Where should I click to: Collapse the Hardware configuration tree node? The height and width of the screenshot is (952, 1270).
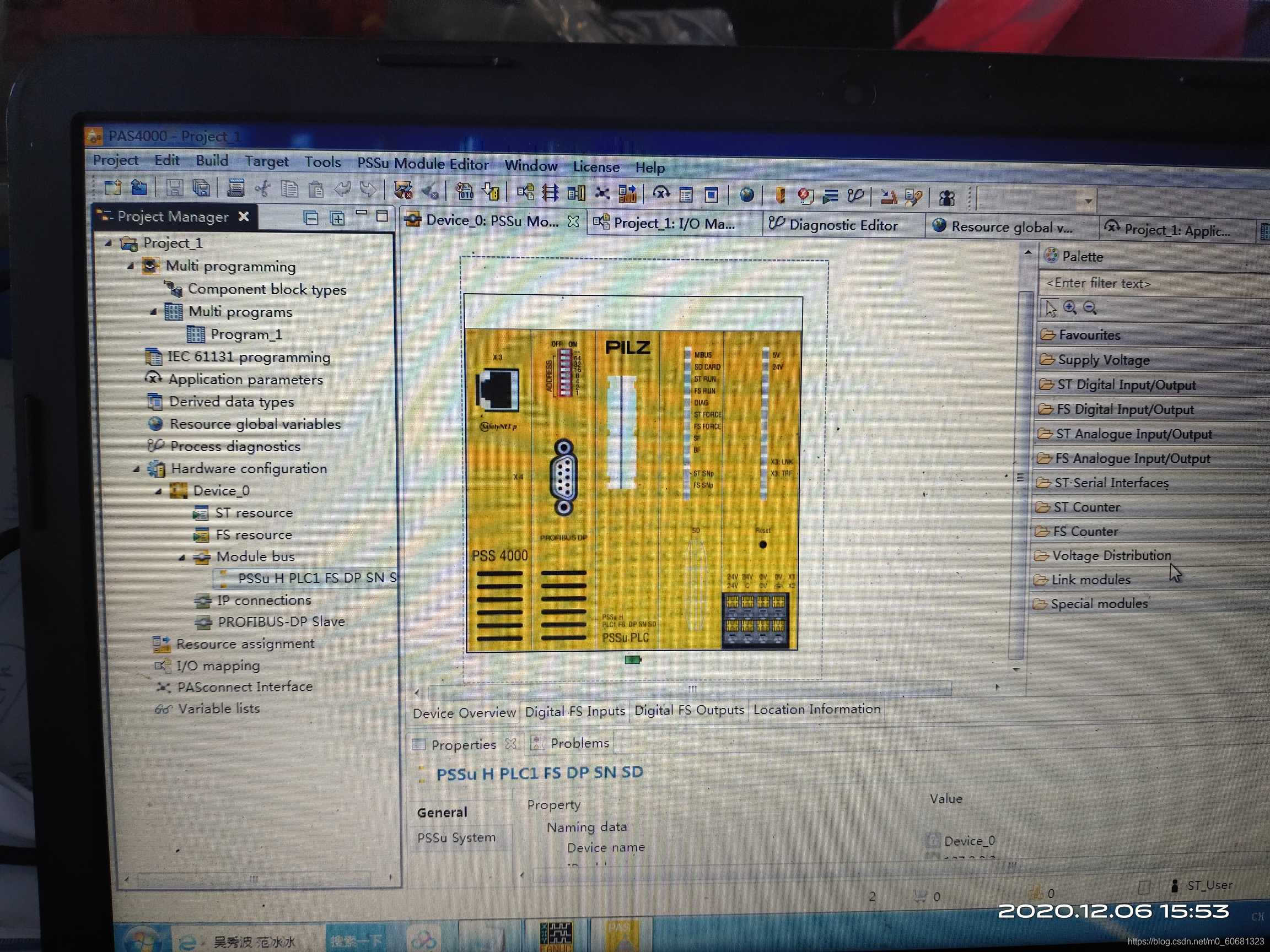pyautogui.click(x=136, y=469)
